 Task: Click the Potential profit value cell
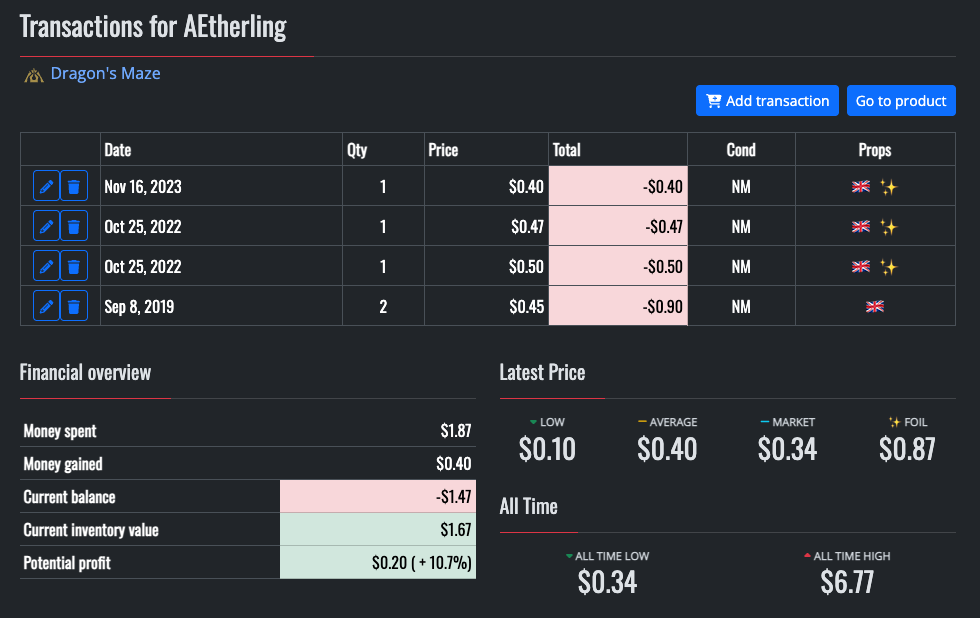[x=378, y=563]
